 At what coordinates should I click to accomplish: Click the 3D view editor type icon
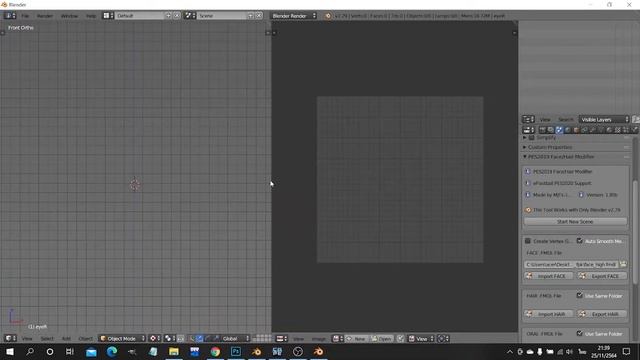click(x=10, y=338)
